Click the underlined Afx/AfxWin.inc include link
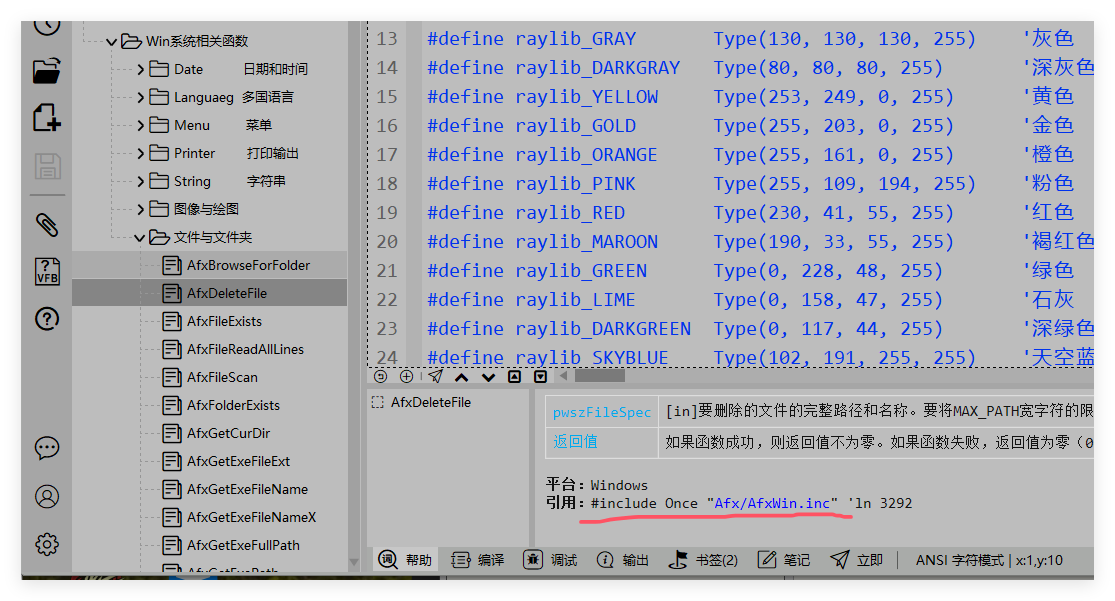Viewport: 1115px width, 601px height. (775, 503)
